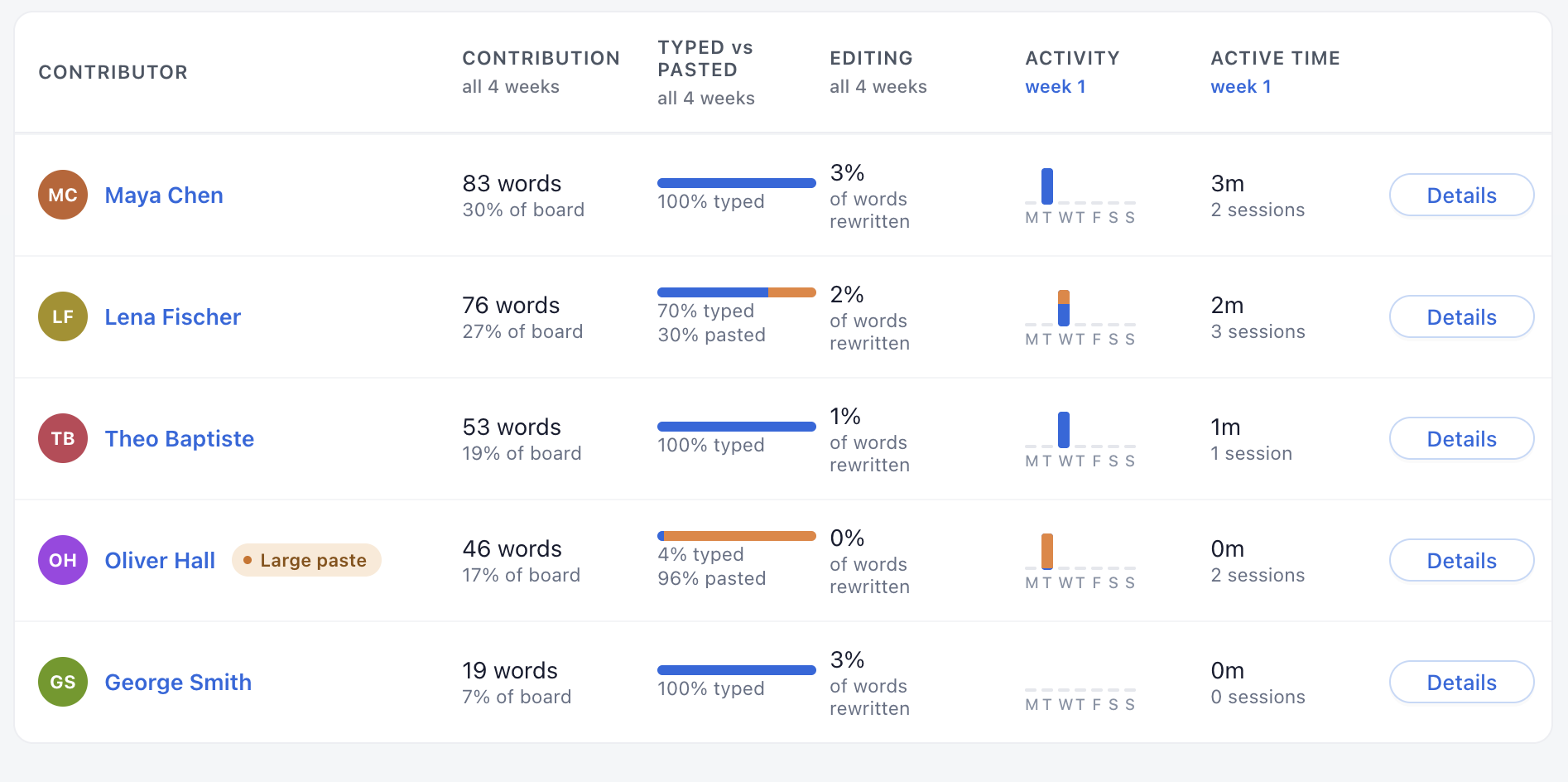Open Lena Fischer's contributor profile link
Screen dimensions: 1568x782
[173, 317]
